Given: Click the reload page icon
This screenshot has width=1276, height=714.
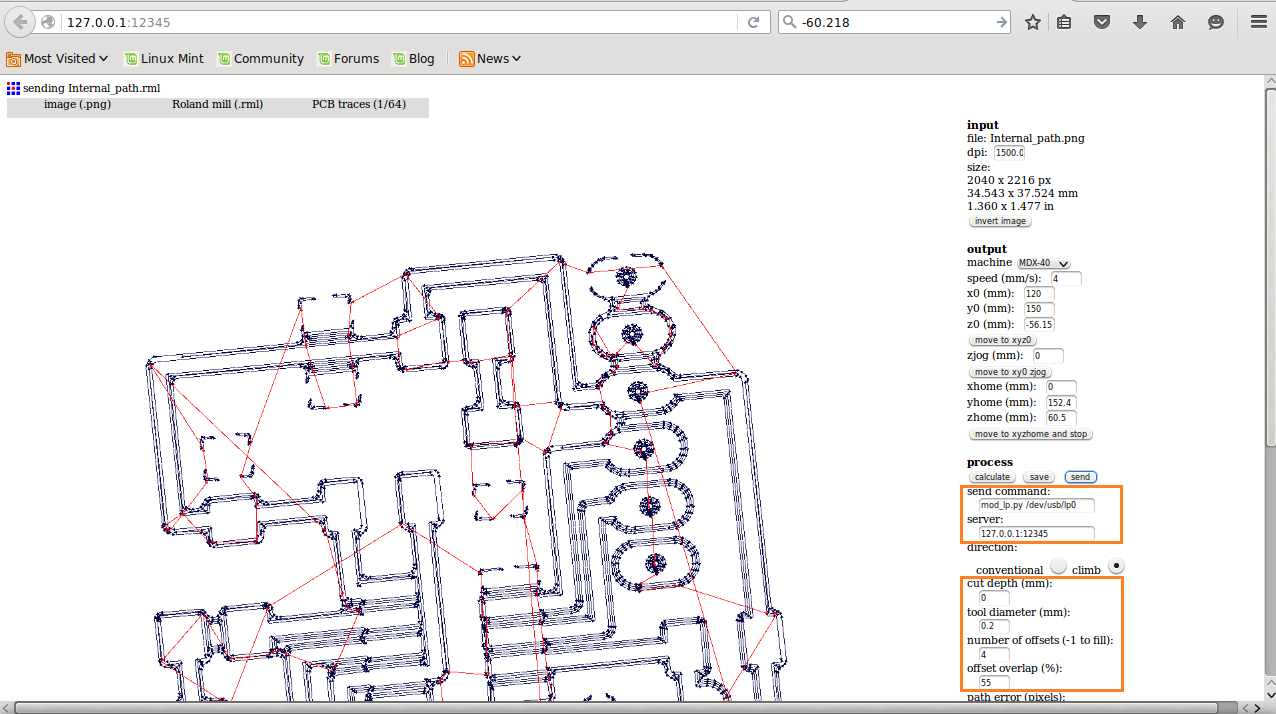Looking at the screenshot, I should point(753,22).
